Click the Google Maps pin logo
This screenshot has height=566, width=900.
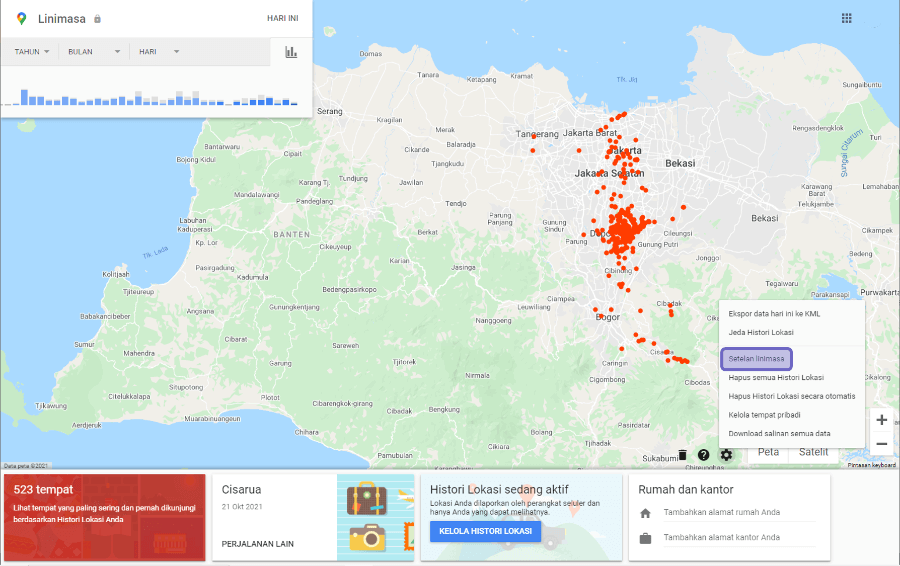[x=21, y=18]
